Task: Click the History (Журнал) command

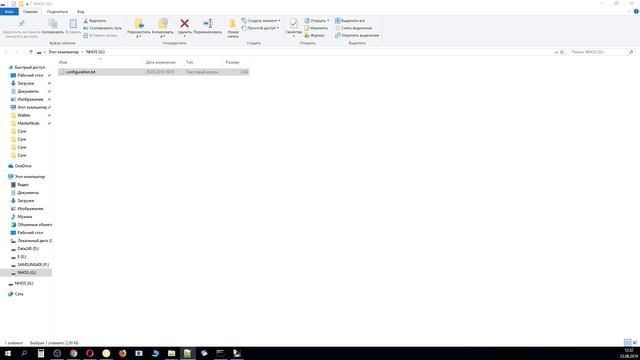Action: (315, 36)
